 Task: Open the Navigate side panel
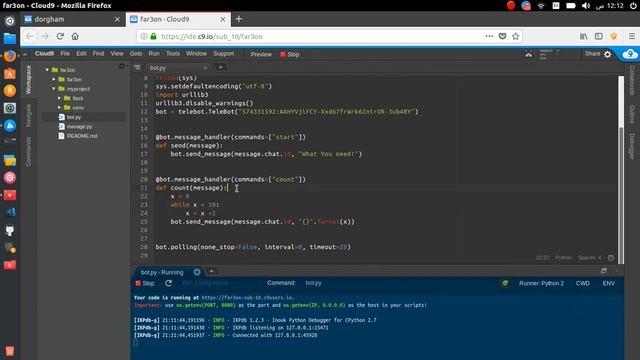click(28, 116)
